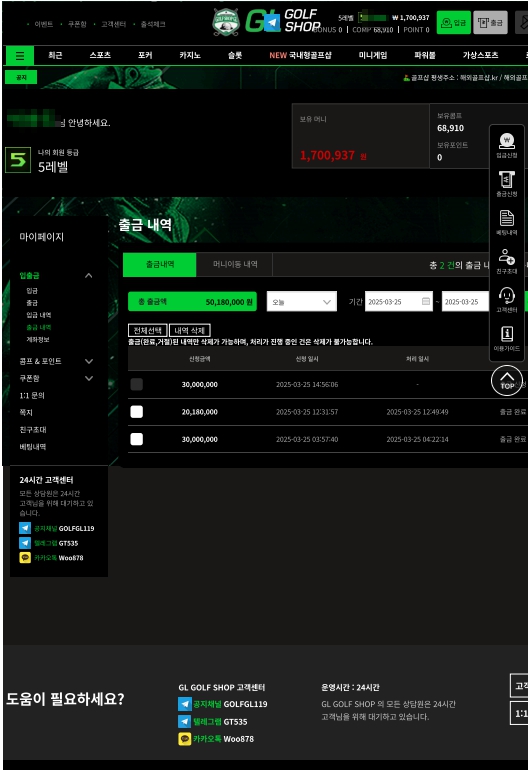528x770 pixels.
Task: Open betting history document icon in sidebar
Action: point(506,222)
